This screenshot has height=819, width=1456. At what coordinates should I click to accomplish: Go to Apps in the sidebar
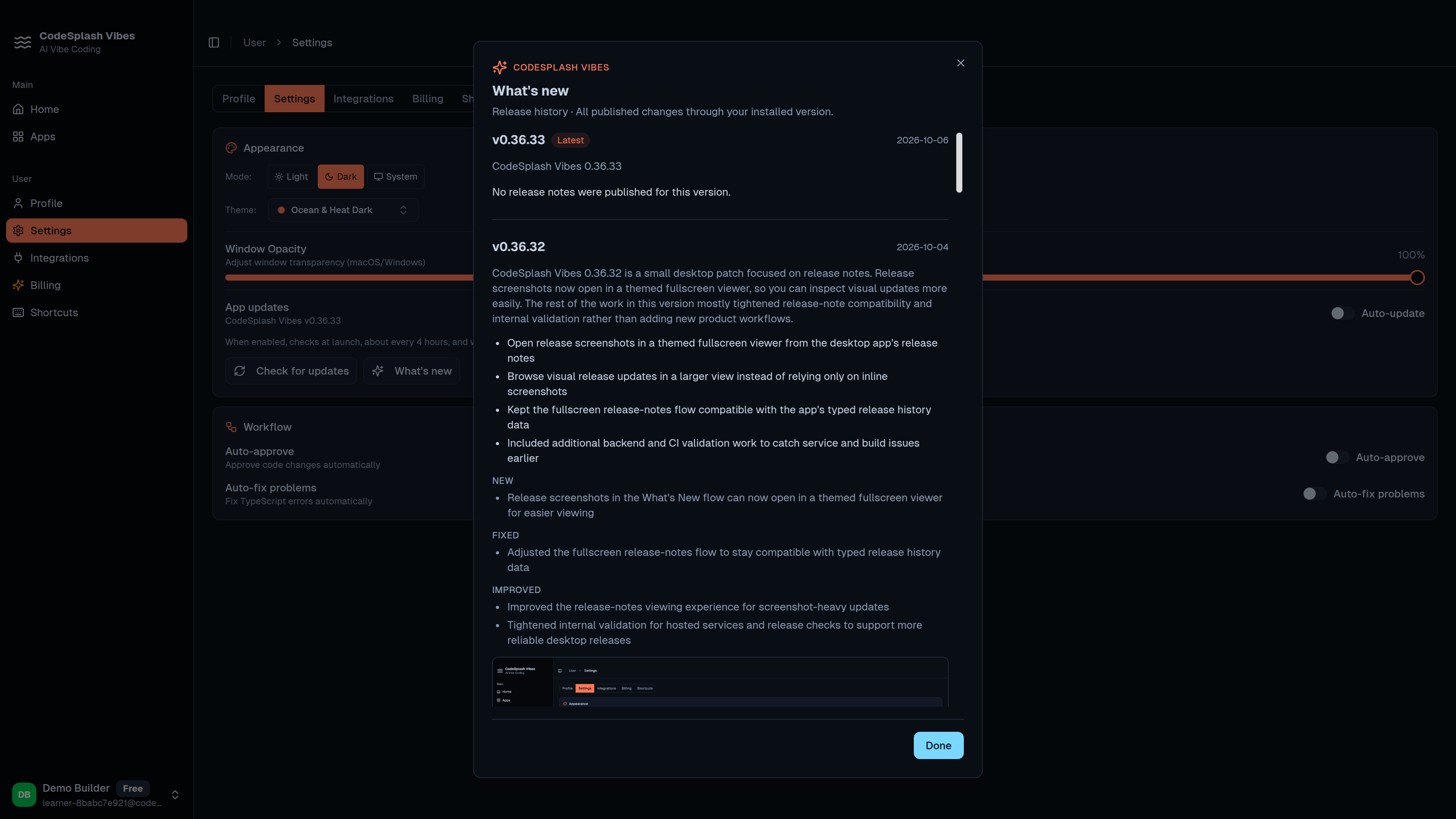tap(97, 136)
